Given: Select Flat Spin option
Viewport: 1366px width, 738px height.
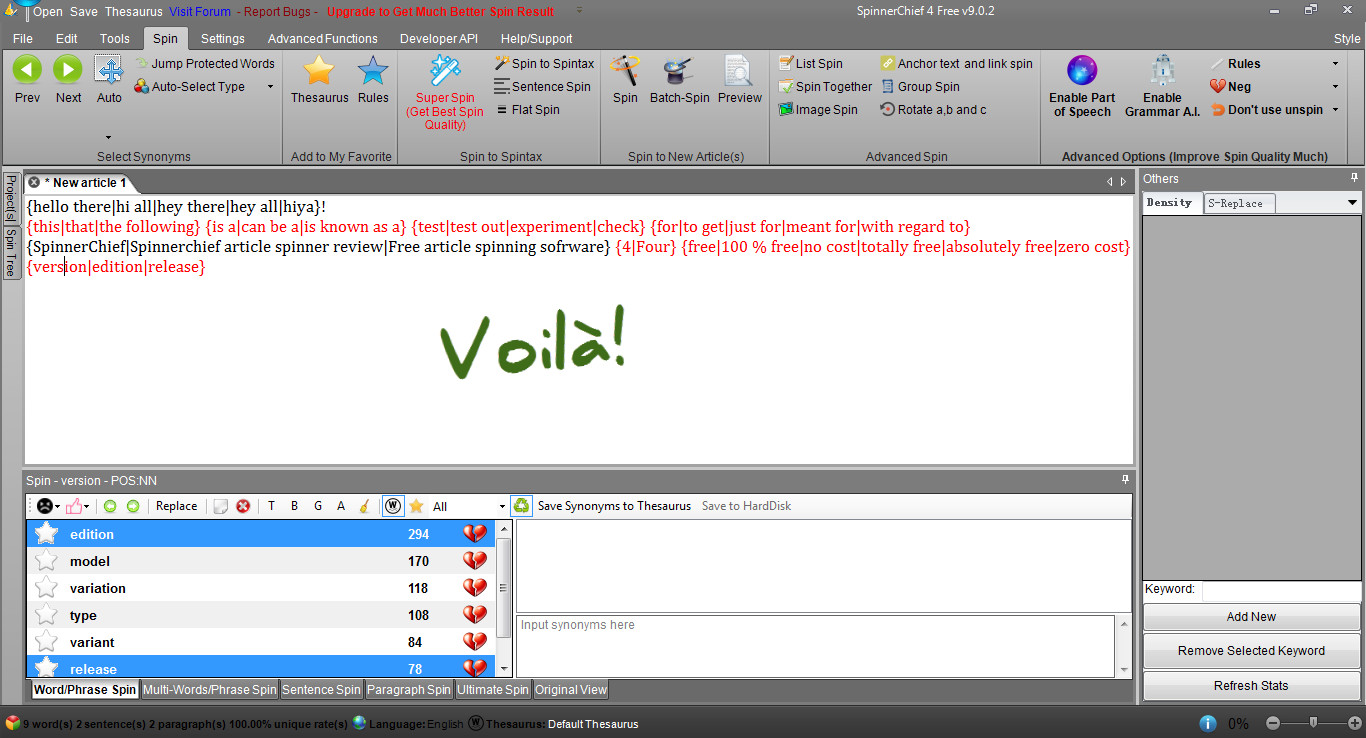Looking at the screenshot, I should pos(526,110).
